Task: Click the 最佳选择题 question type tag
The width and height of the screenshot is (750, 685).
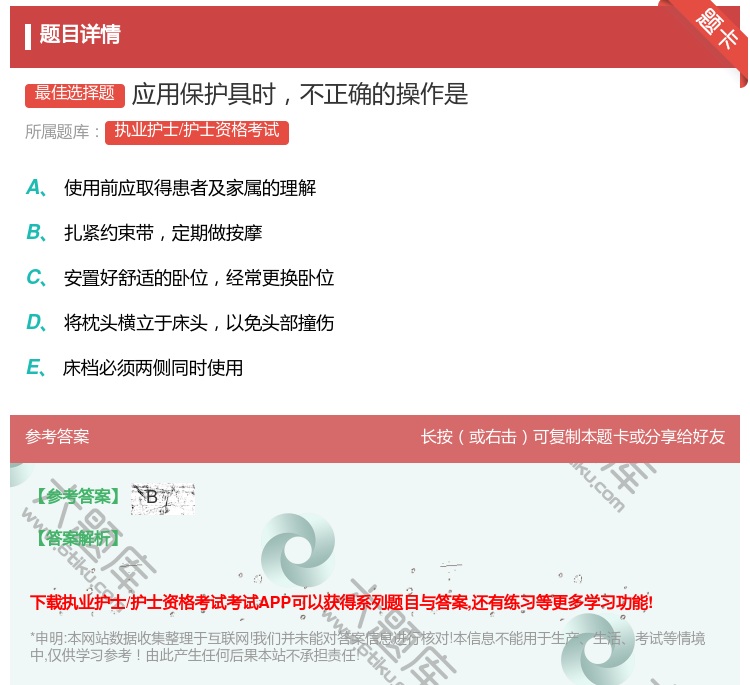Action: pos(75,94)
